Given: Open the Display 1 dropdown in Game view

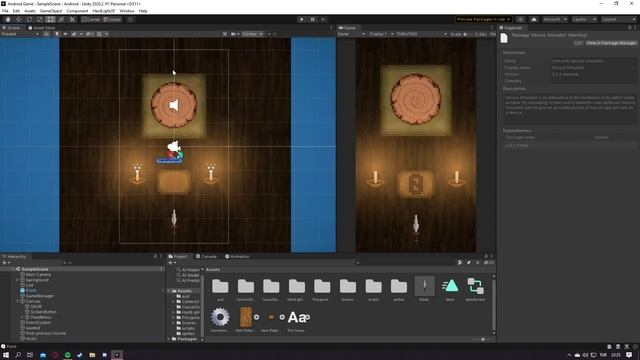Looking at the screenshot, I should 381,34.
